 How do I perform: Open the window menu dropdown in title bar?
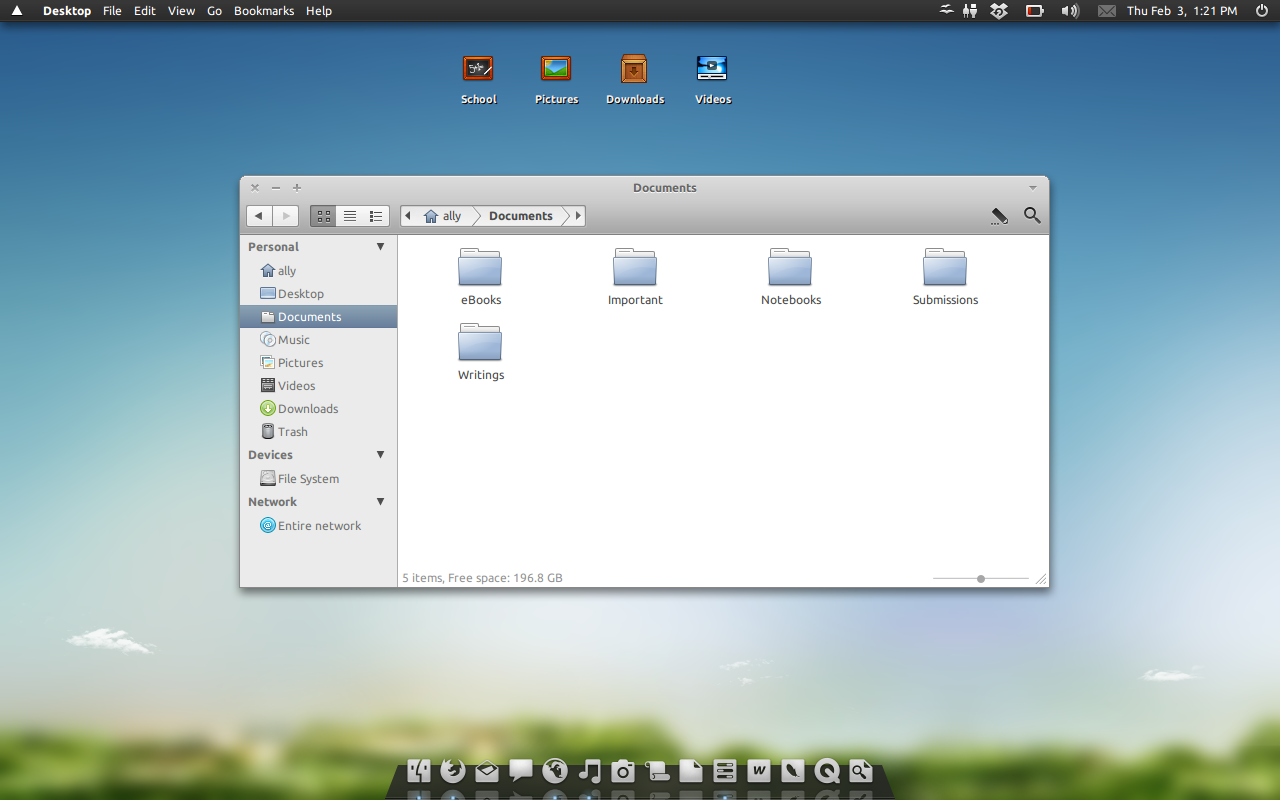1033,188
